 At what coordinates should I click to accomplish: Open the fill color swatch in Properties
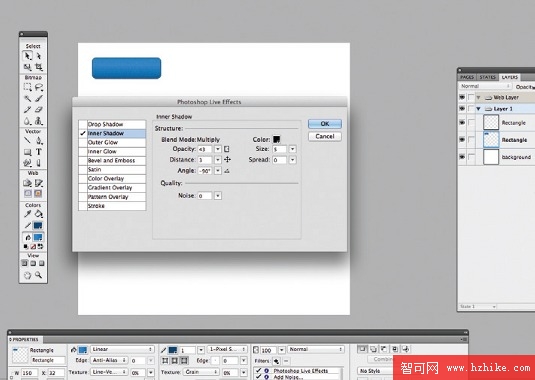click(83, 350)
